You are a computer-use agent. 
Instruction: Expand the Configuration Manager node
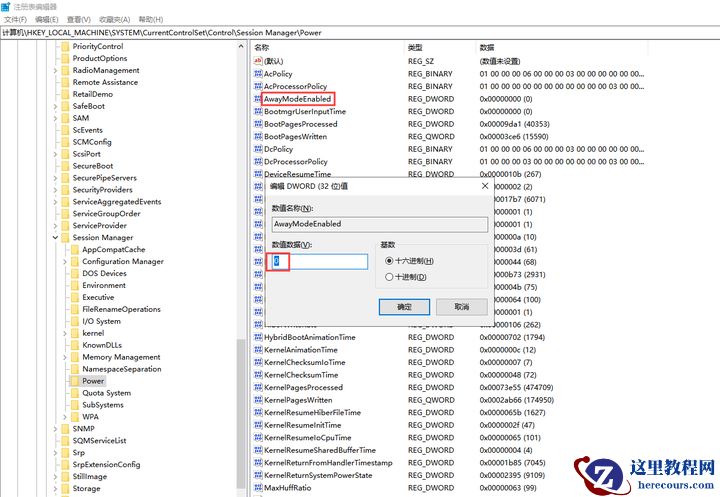65,261
